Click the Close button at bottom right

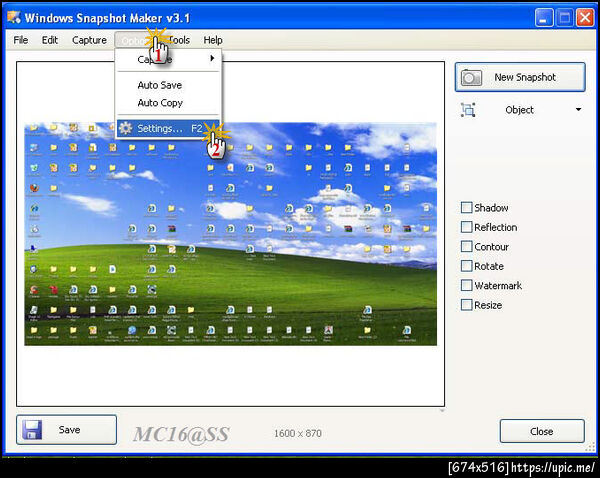pyautogui.click(x=542, y=431)
